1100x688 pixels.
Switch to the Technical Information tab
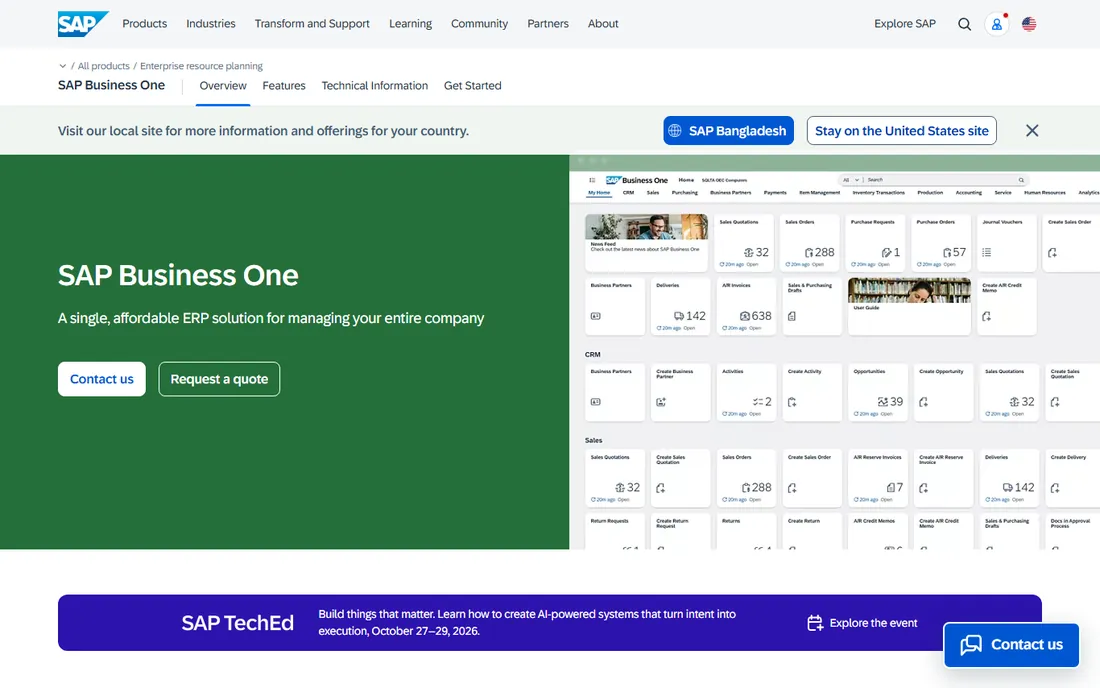375,86
